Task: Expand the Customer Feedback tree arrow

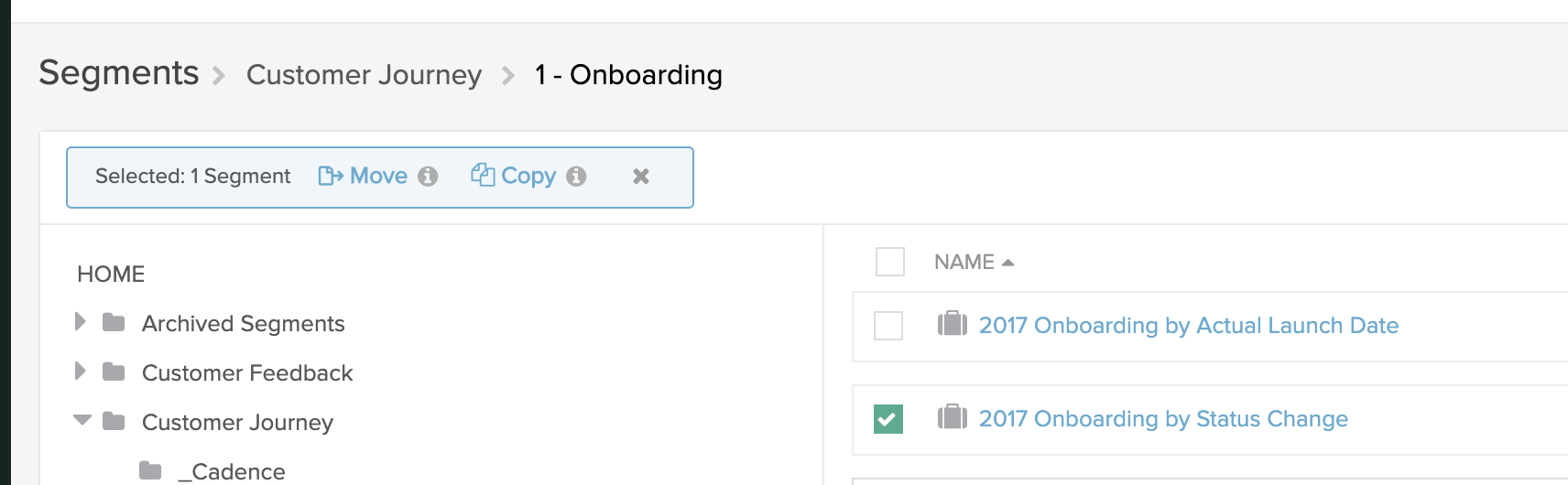Action: click(81, 371)
